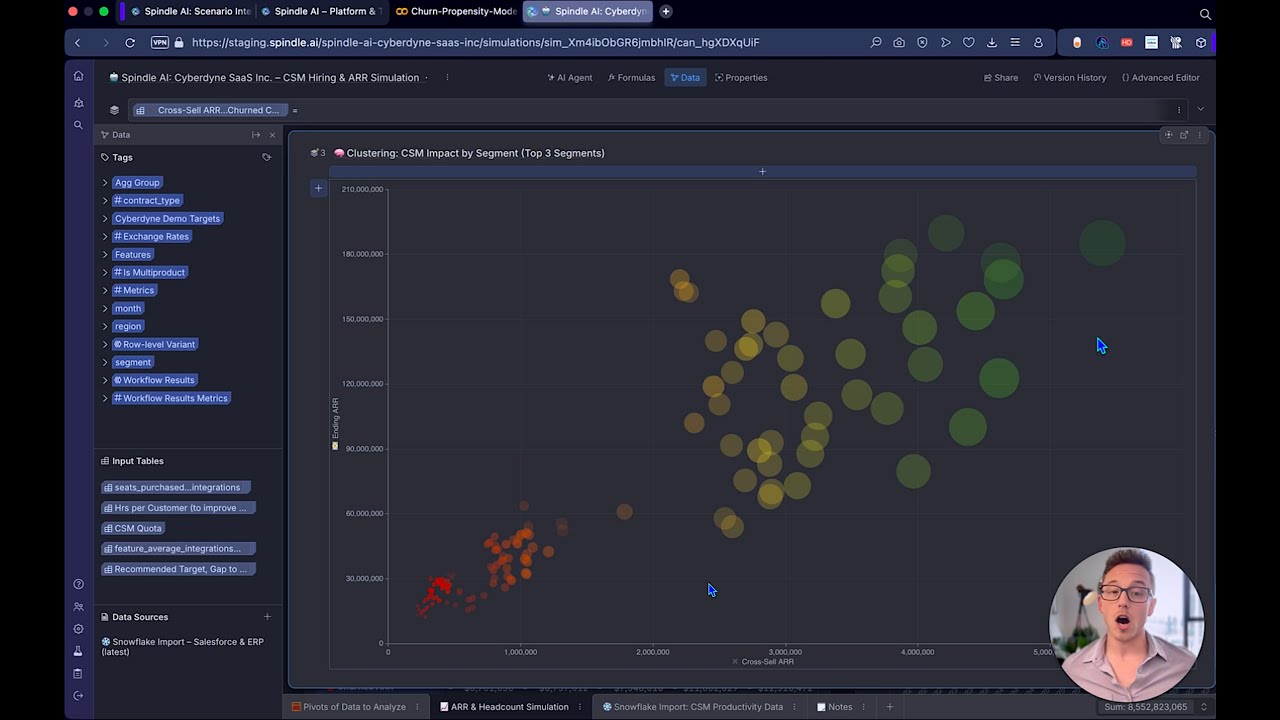The image size is (1280, 720).
Task: Click the Share button
Action: click(1000, 77)
